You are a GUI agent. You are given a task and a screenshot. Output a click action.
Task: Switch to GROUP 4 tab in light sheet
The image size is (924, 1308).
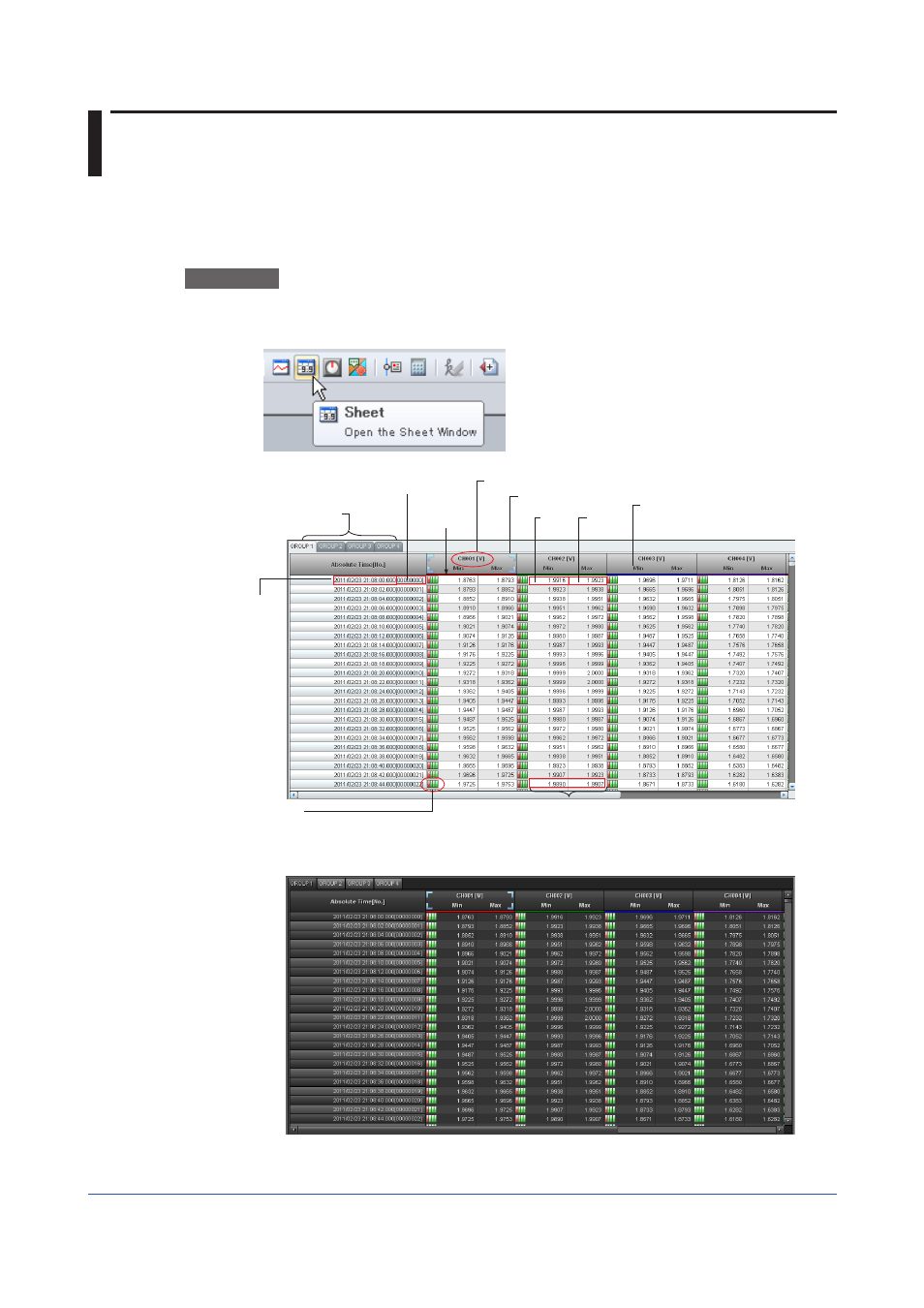[x=387, y=546]
